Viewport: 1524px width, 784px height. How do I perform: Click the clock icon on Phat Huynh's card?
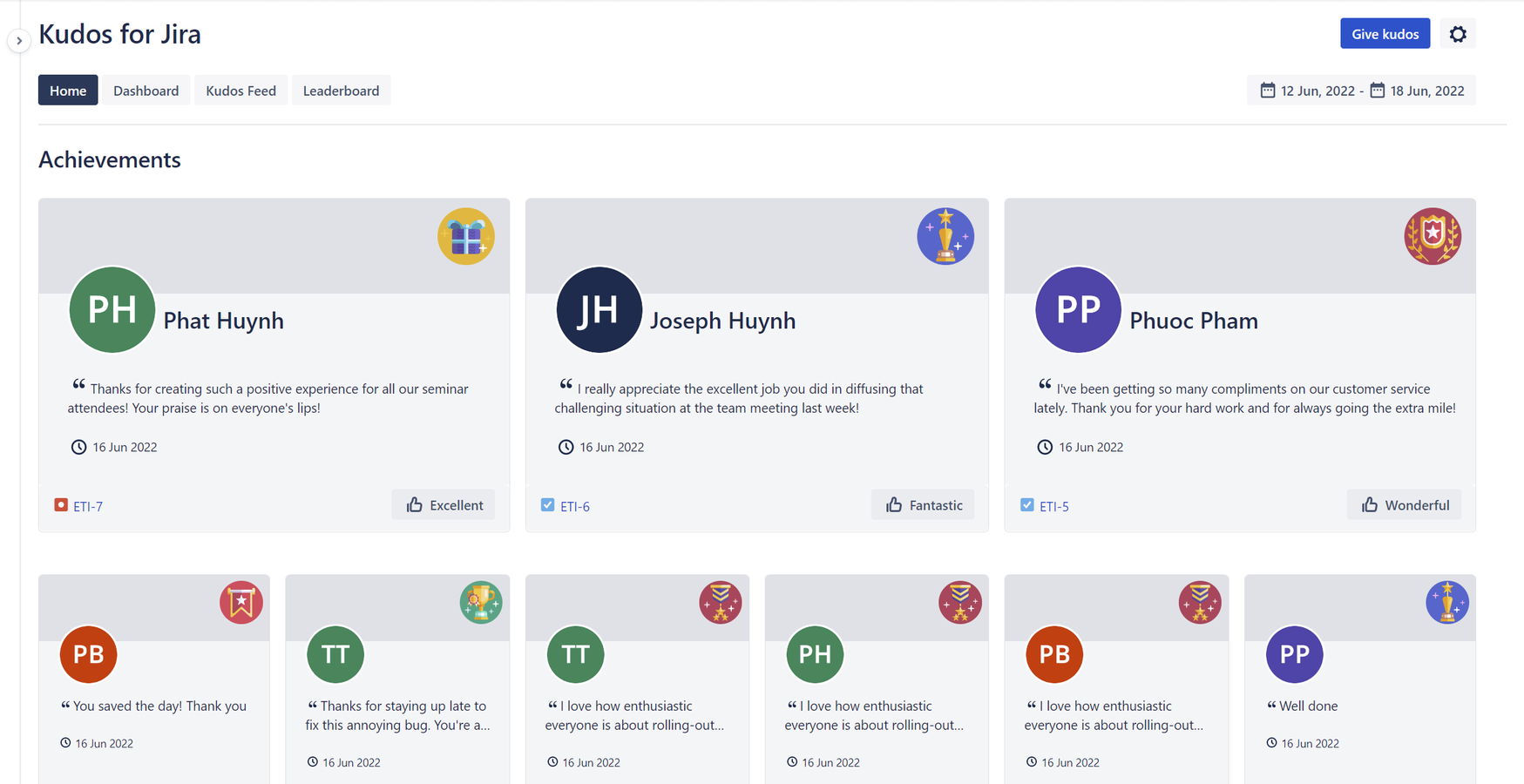pyautogui.click(x=78, y=447)
